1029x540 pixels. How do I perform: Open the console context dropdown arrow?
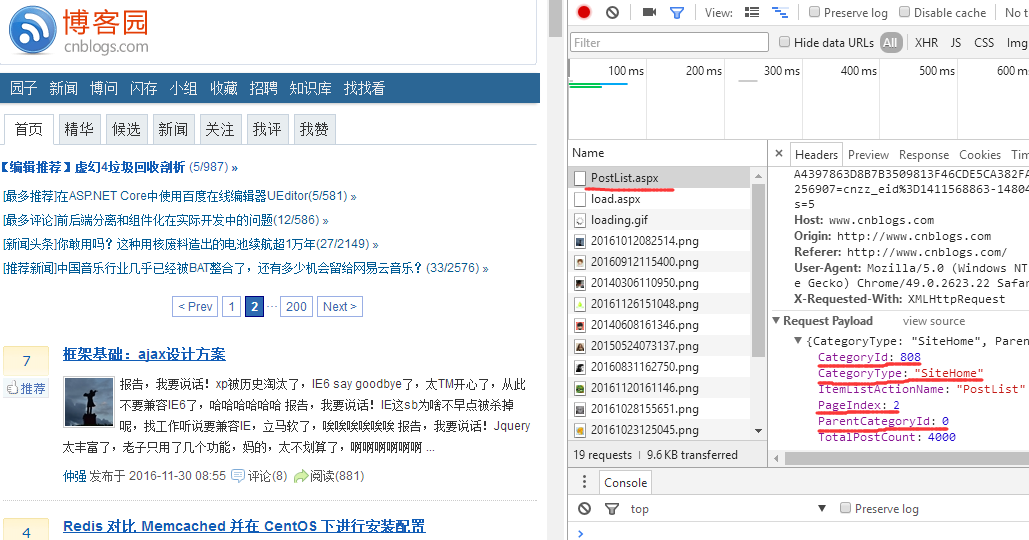pyautogui.click(x=822, y=509)
